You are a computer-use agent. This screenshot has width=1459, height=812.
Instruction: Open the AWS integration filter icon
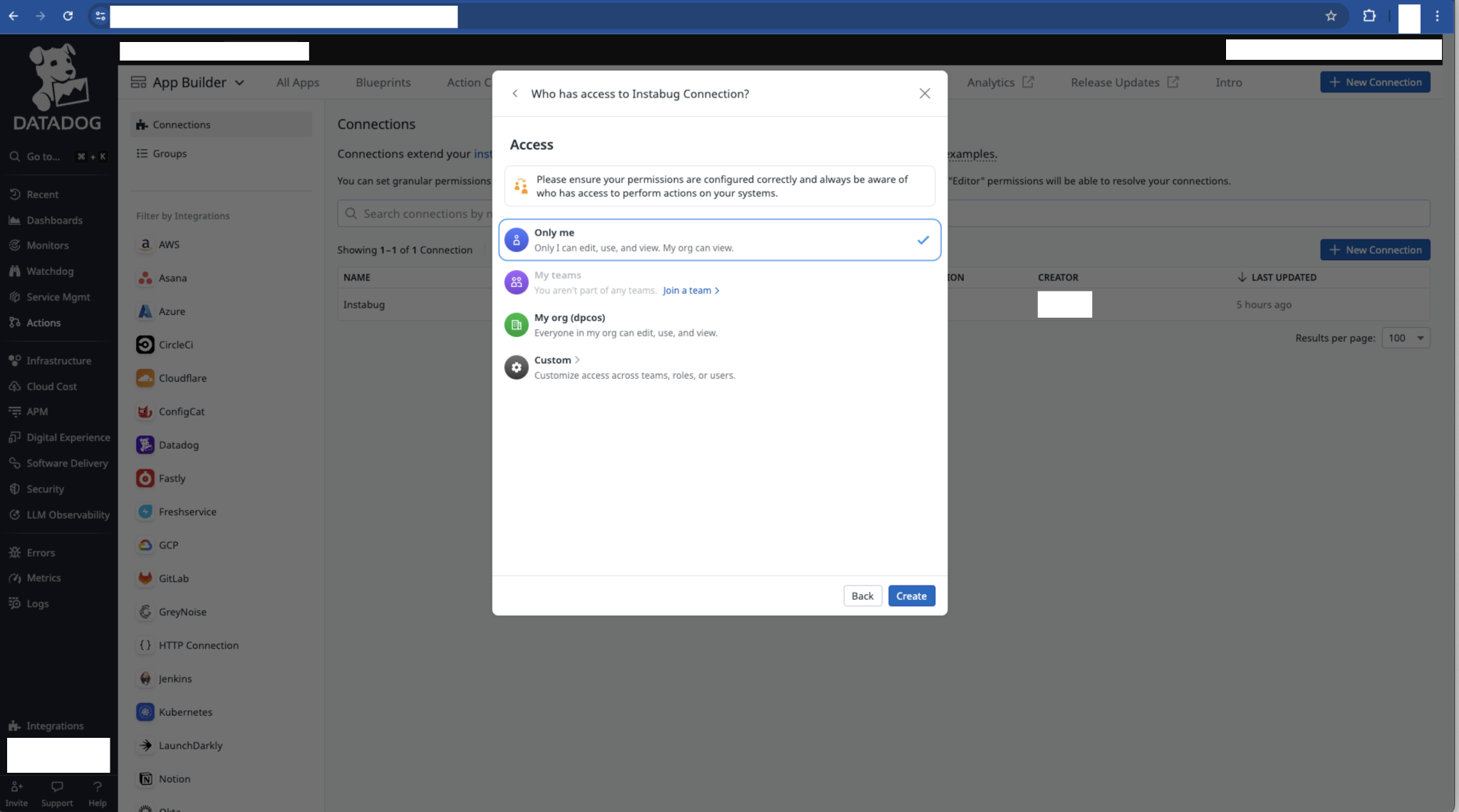(x=145, y=244)
